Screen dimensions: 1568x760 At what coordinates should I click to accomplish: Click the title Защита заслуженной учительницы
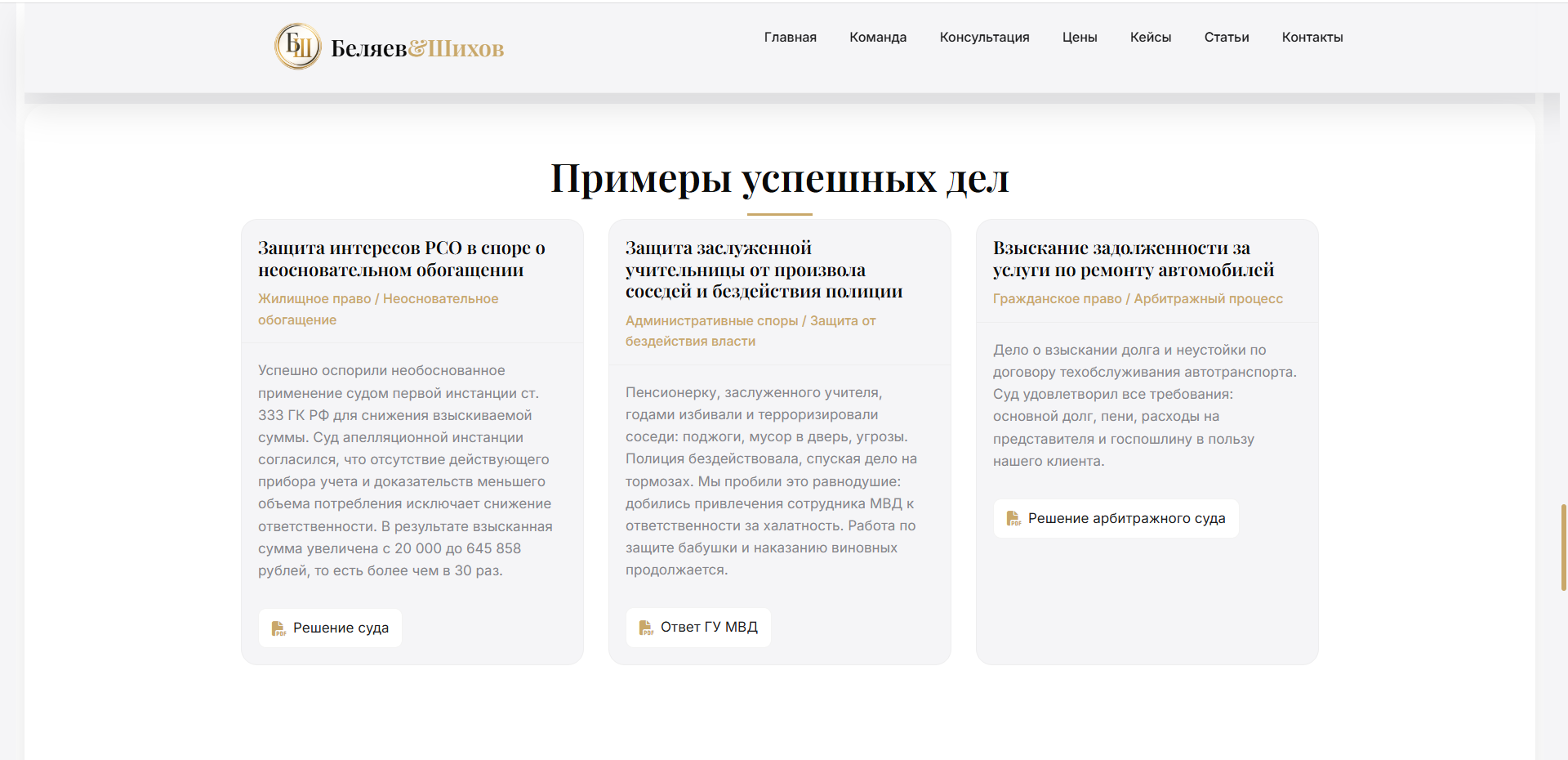764,270
